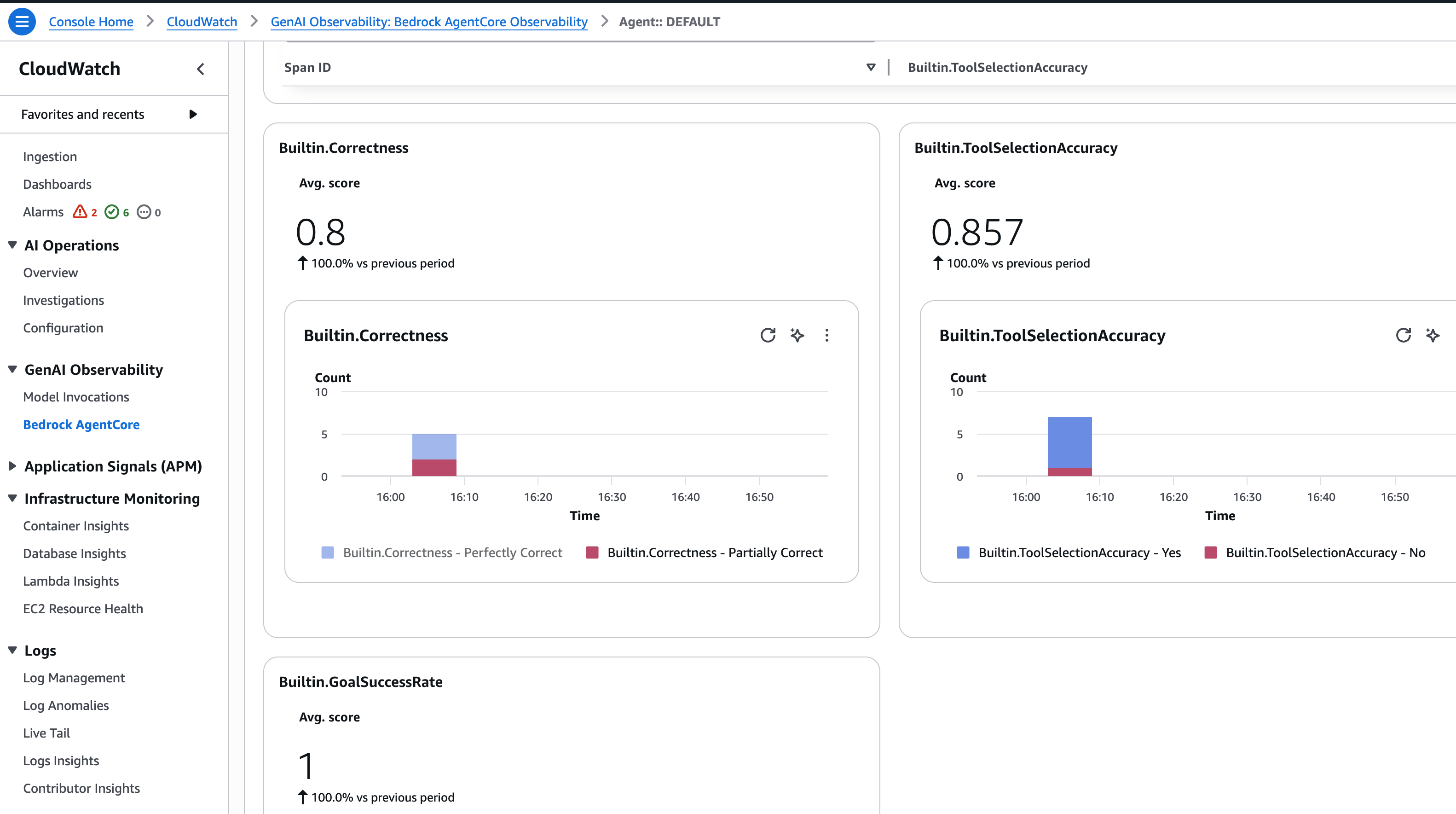Click the AI sparkle icon on Correctness chart
The height and width of the screenshot is (814, 1456).
(797, 336)
